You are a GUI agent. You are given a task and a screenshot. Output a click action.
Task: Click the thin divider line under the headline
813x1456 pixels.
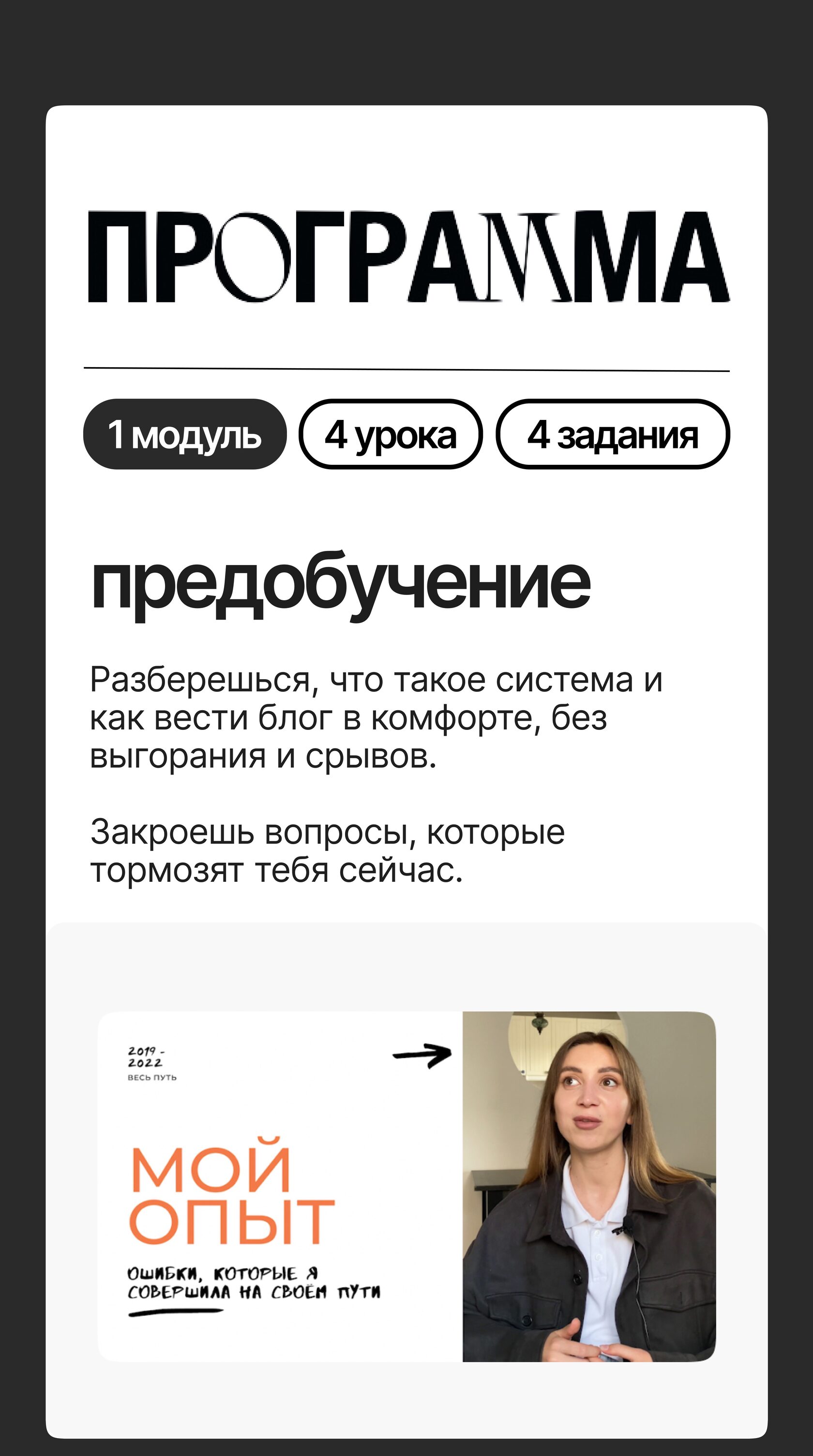(406, 369)
